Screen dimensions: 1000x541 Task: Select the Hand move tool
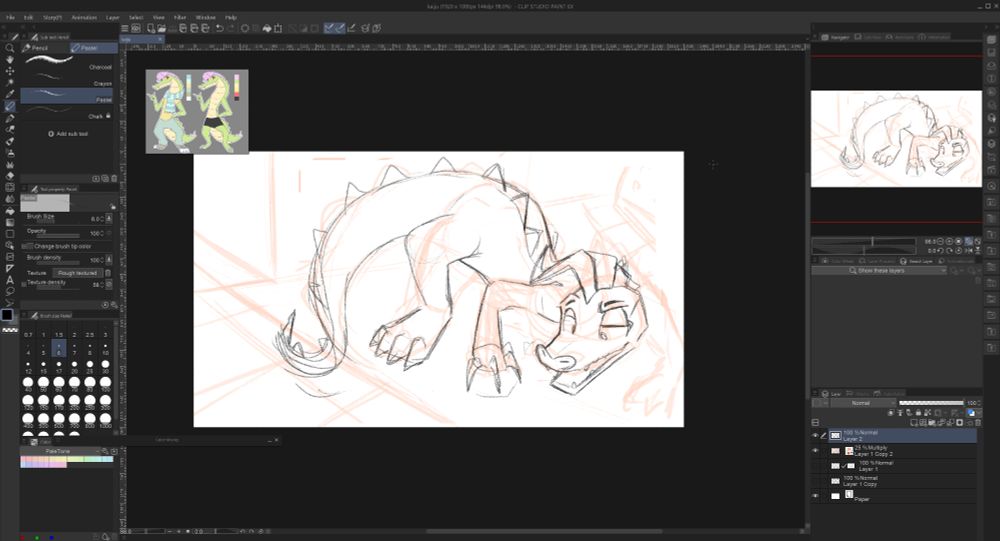pos(10,59)
